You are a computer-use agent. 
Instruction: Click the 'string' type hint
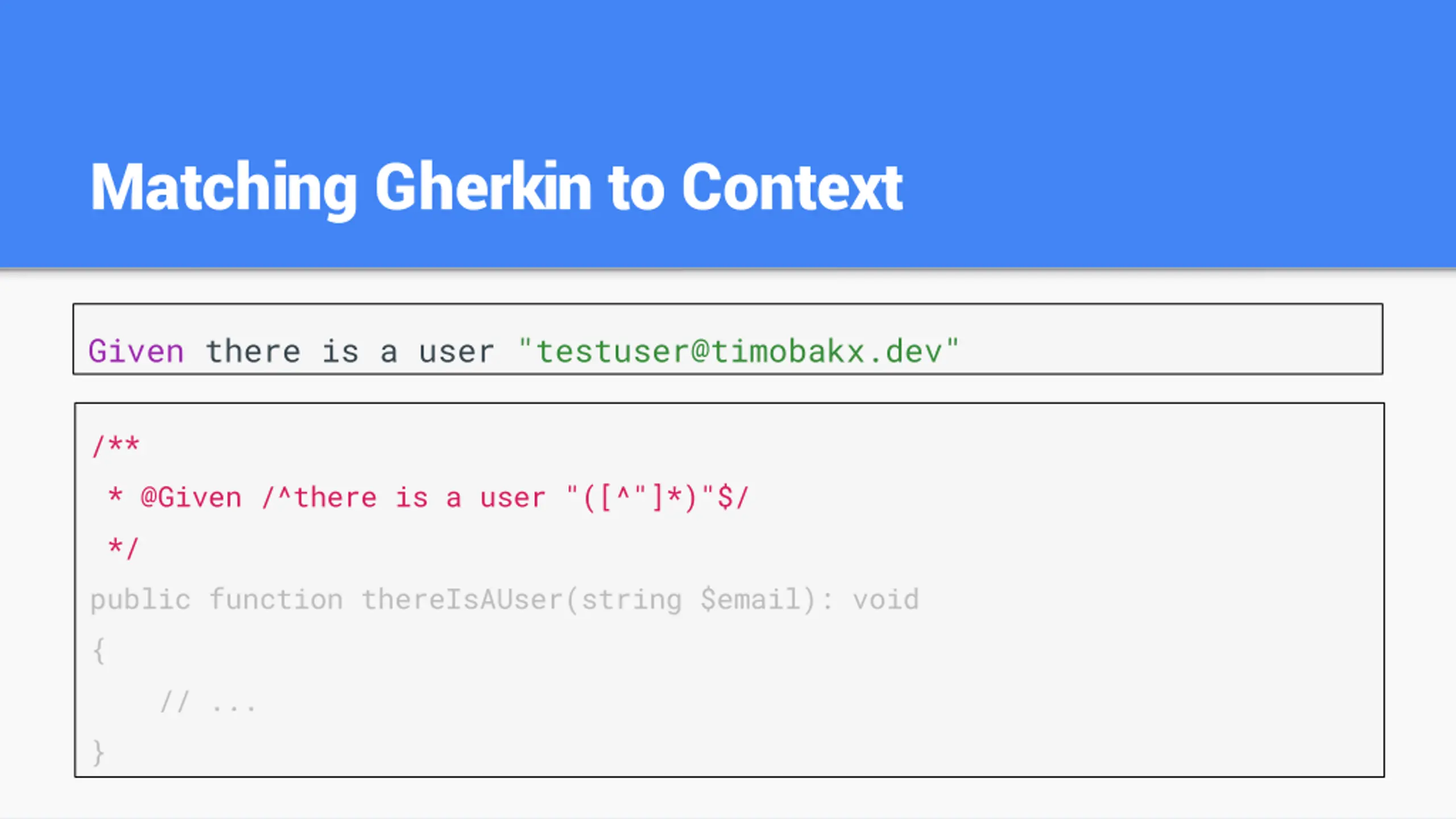[631, 600]
